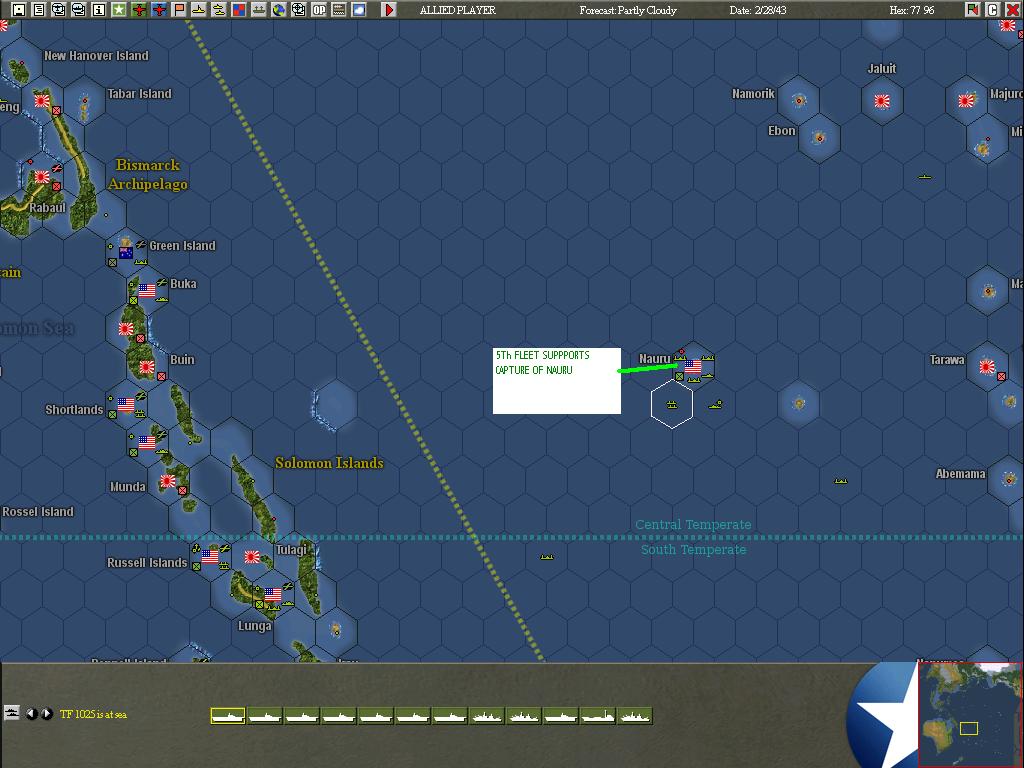Click the task force near South Temperate line

(x=547, y=557)
